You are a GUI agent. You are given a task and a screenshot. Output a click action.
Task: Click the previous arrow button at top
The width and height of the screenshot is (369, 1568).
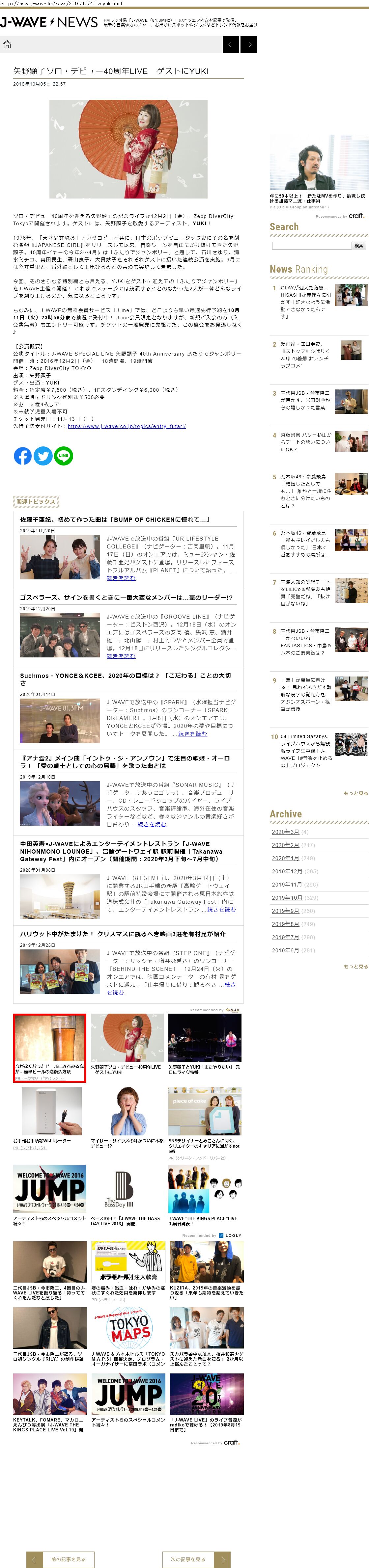pos(230,44)
